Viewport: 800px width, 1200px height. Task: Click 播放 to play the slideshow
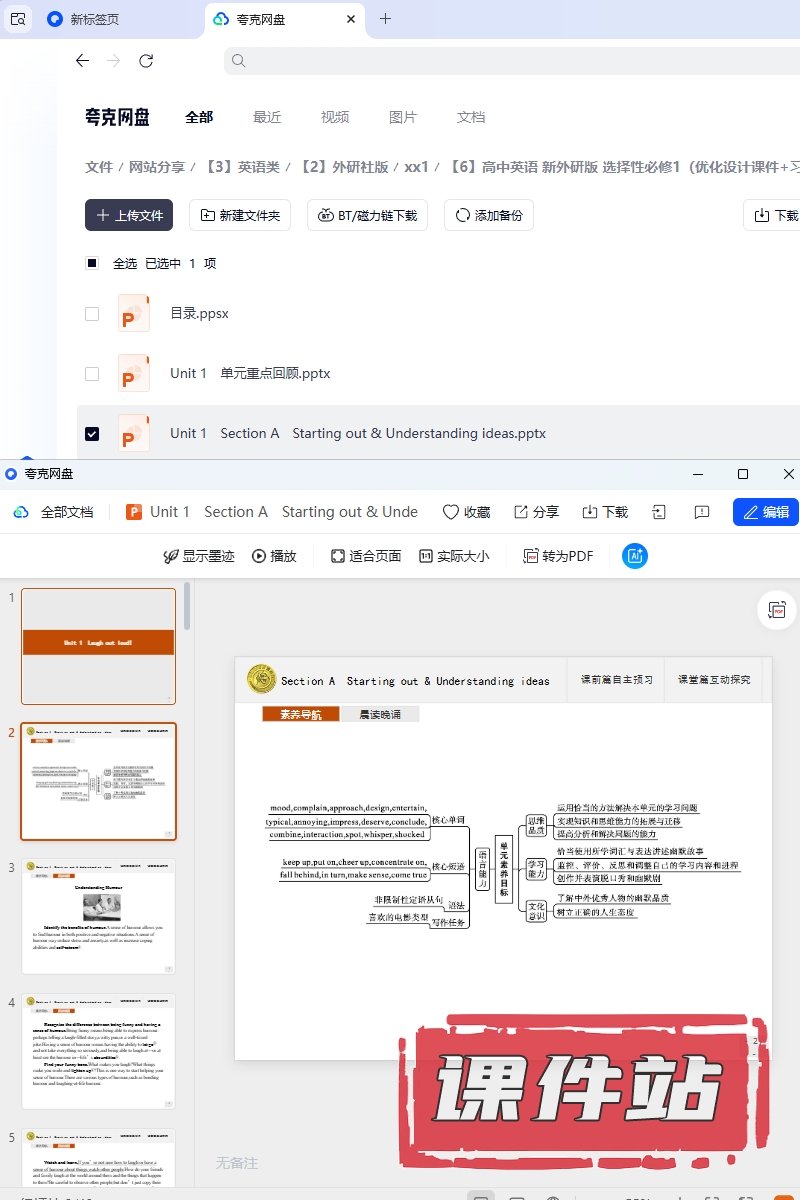click(274, 556)
